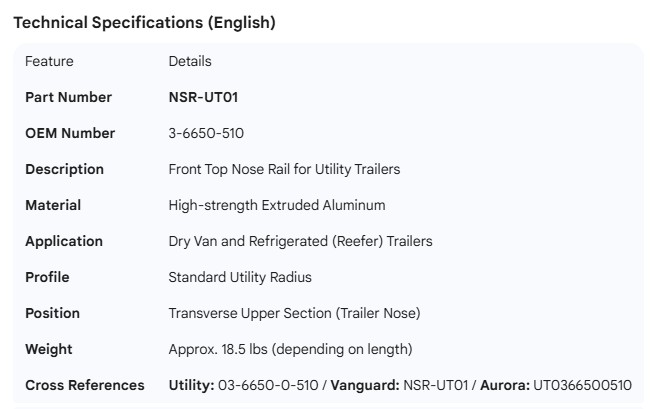Select the Transverse Upper Section text
Screen dimensions: 650x409
click(294, 313)
